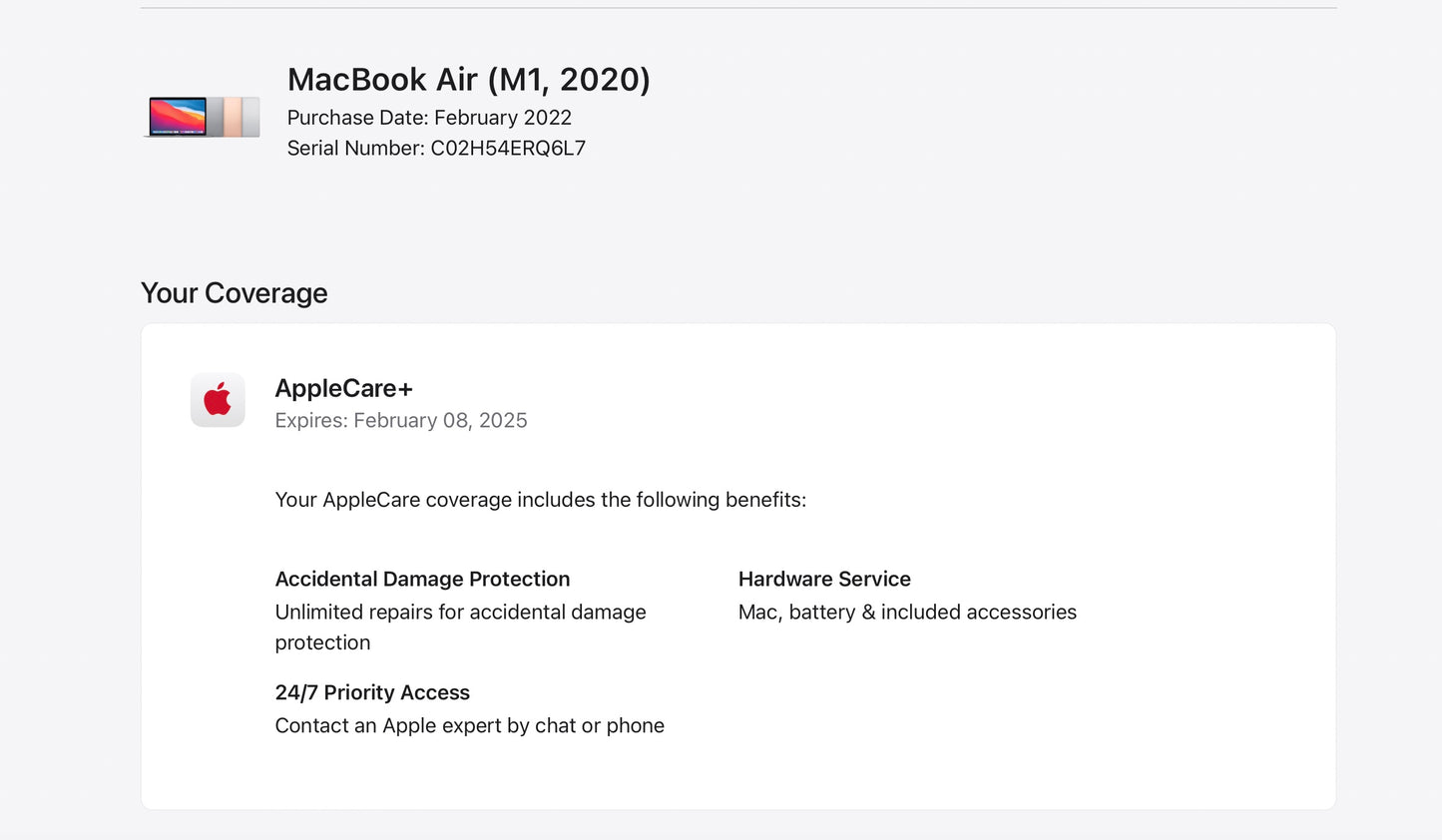
Task: Click Unlimited repairs for accidental damage description
Action: (x=460, y=613)
